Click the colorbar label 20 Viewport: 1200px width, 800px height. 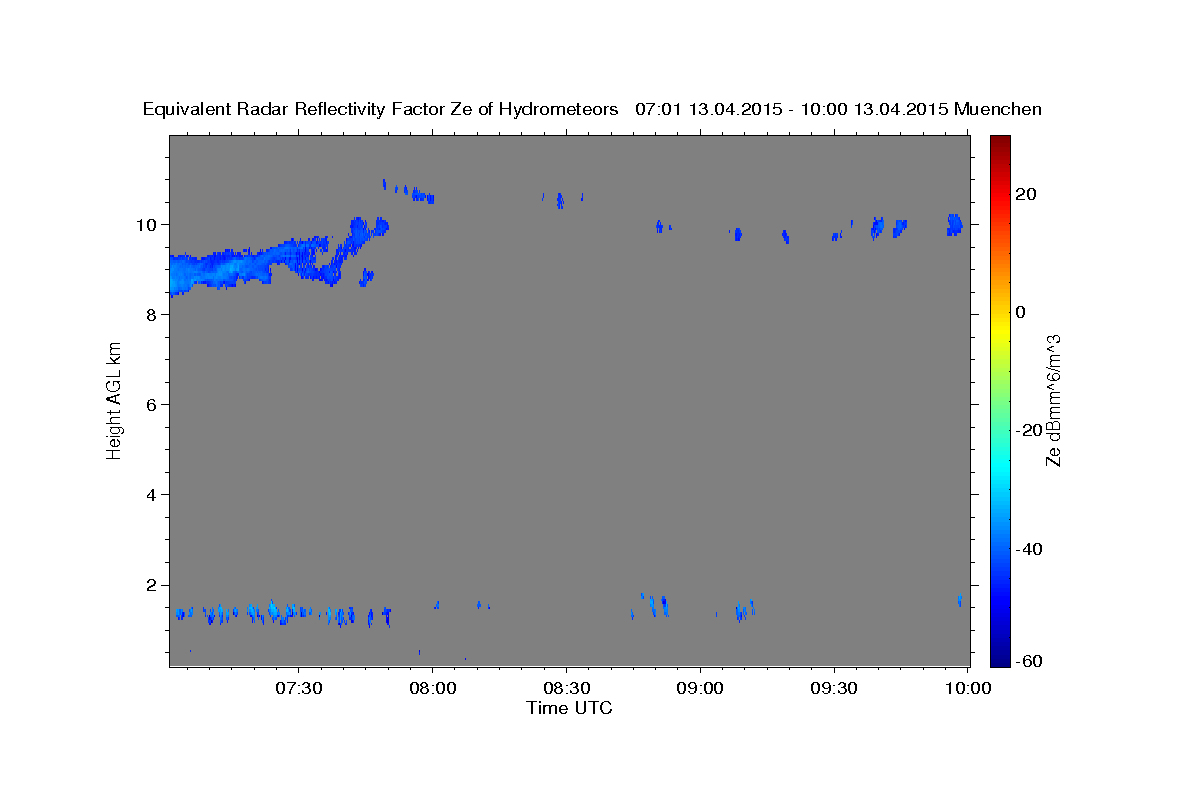(x=1027, y=194)
